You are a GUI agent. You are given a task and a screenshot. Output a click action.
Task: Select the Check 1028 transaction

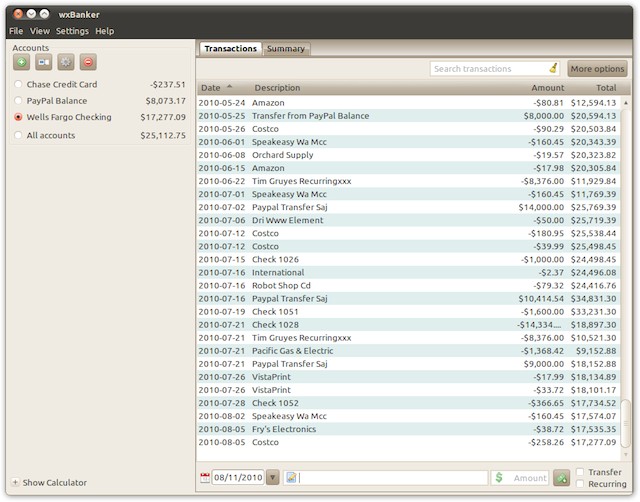pyautogui.click(x=408, y=325)
